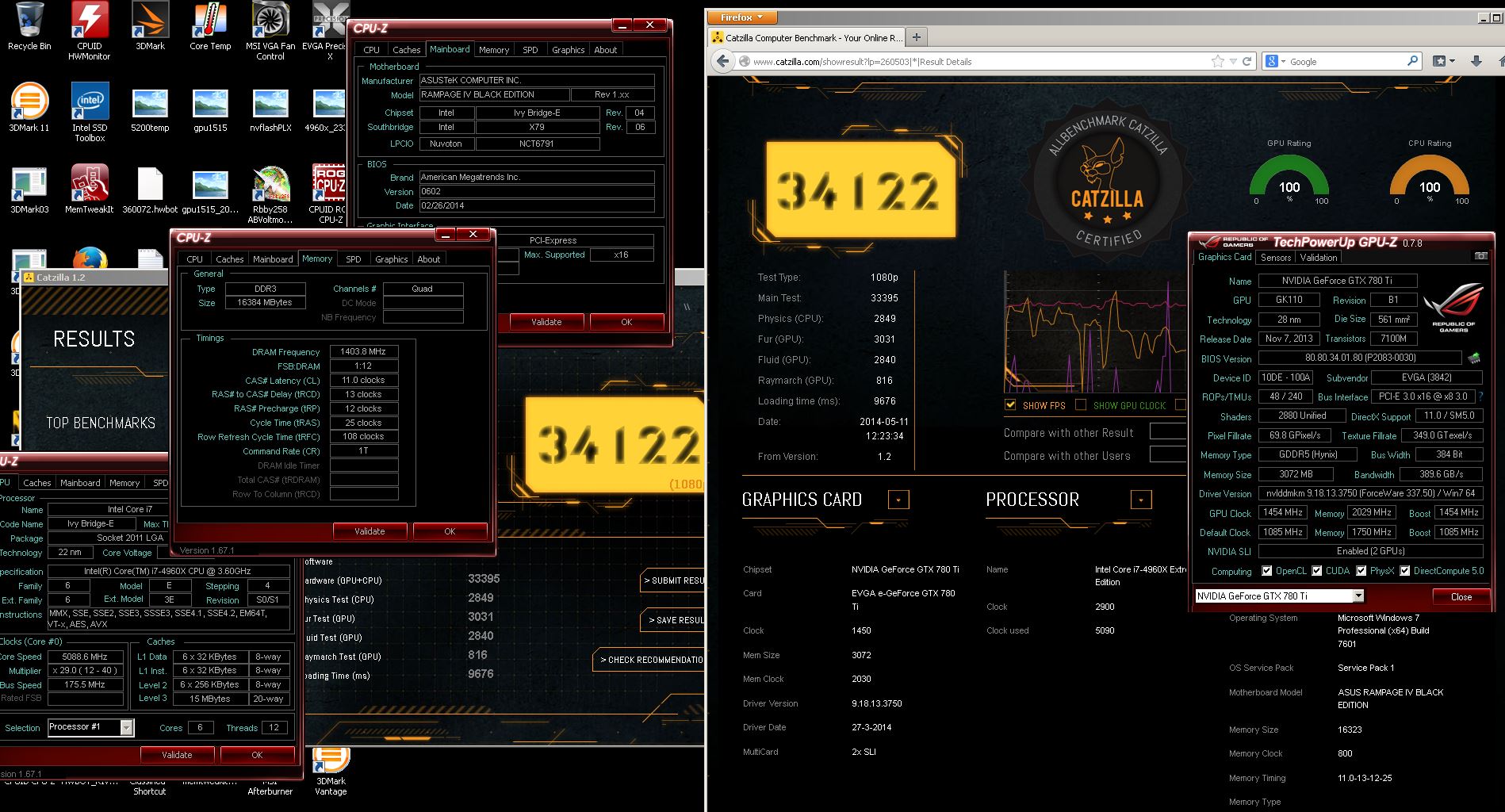
Task: Select Validation tab in GPU-Z
Action: tap(1319, 258)
